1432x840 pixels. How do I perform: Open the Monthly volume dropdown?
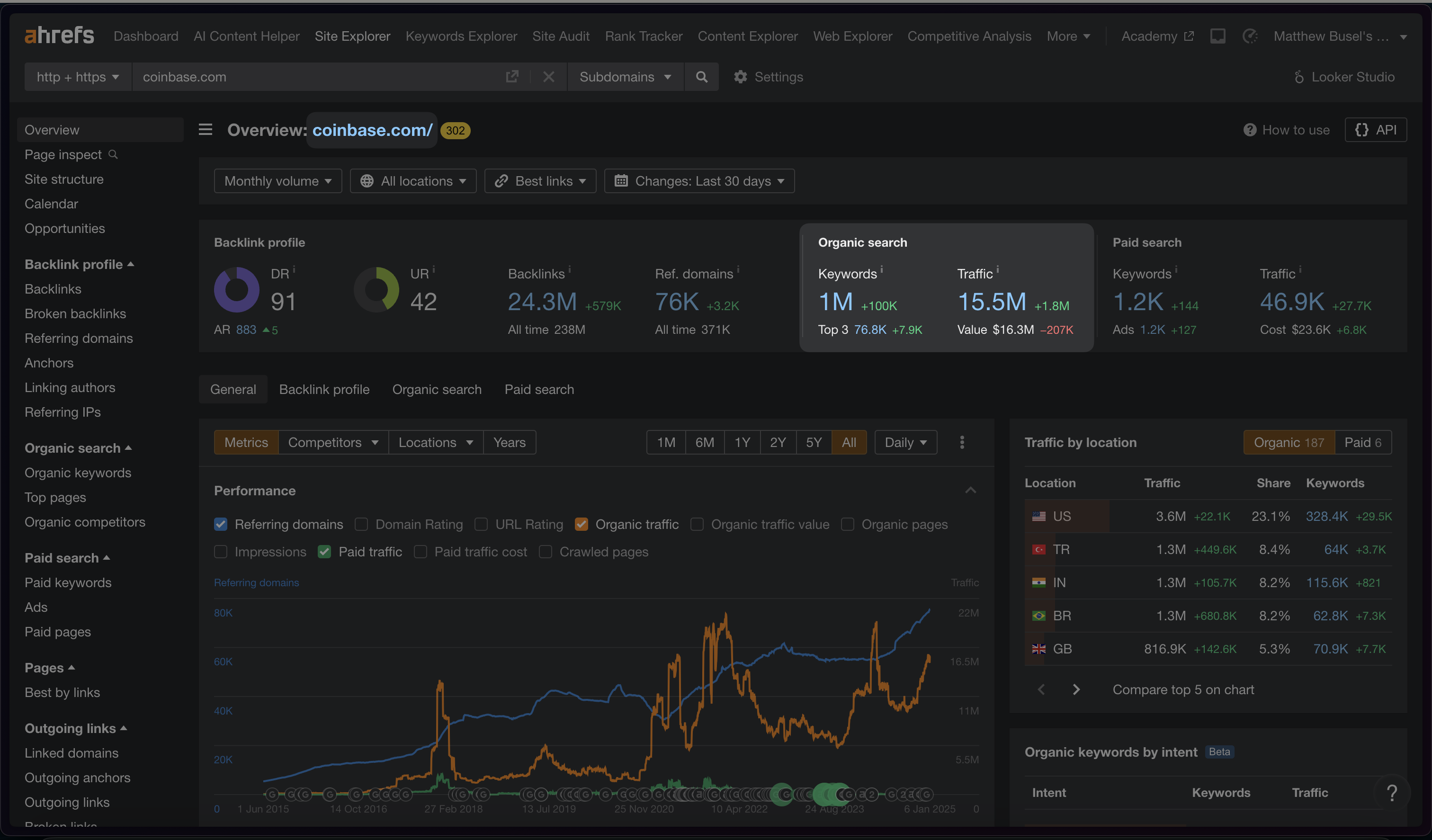point(277,181)
